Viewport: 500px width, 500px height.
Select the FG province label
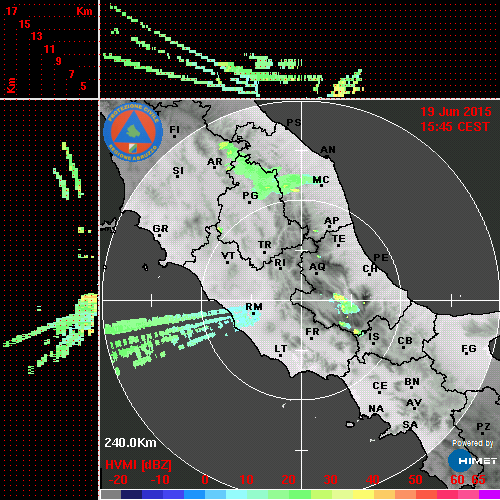tap(469, 349)
